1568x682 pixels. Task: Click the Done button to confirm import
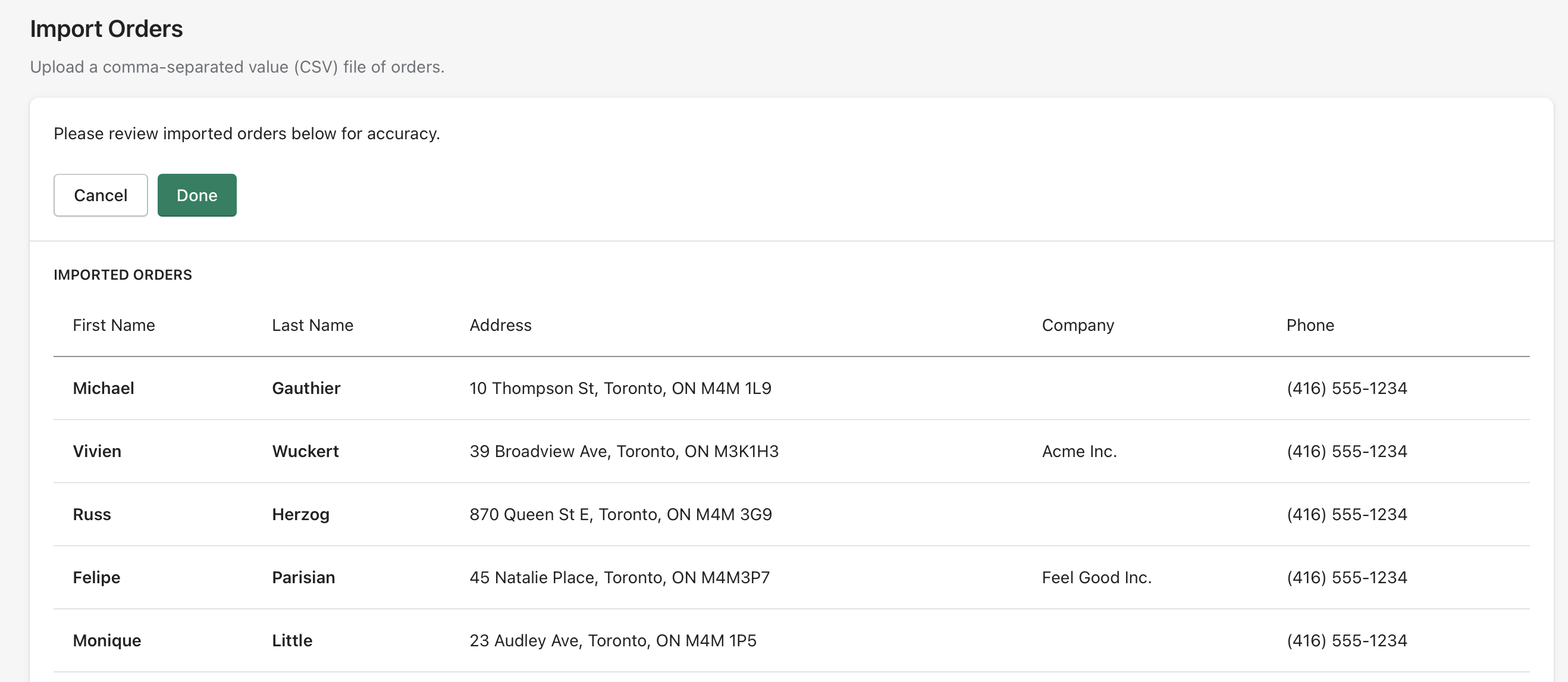[x=197, y=195]
